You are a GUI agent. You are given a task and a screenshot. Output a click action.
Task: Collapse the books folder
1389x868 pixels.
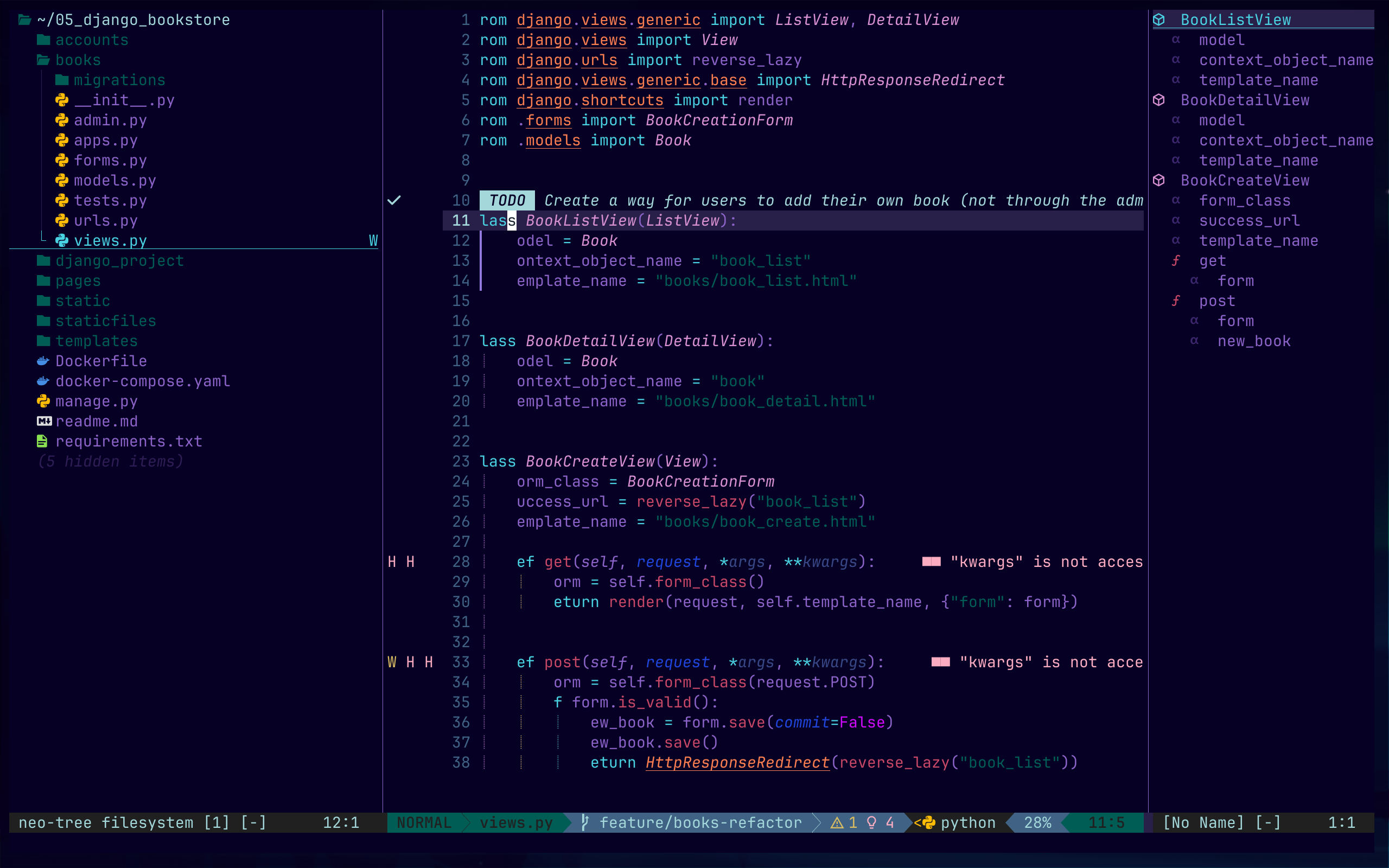tap(43, 60)
